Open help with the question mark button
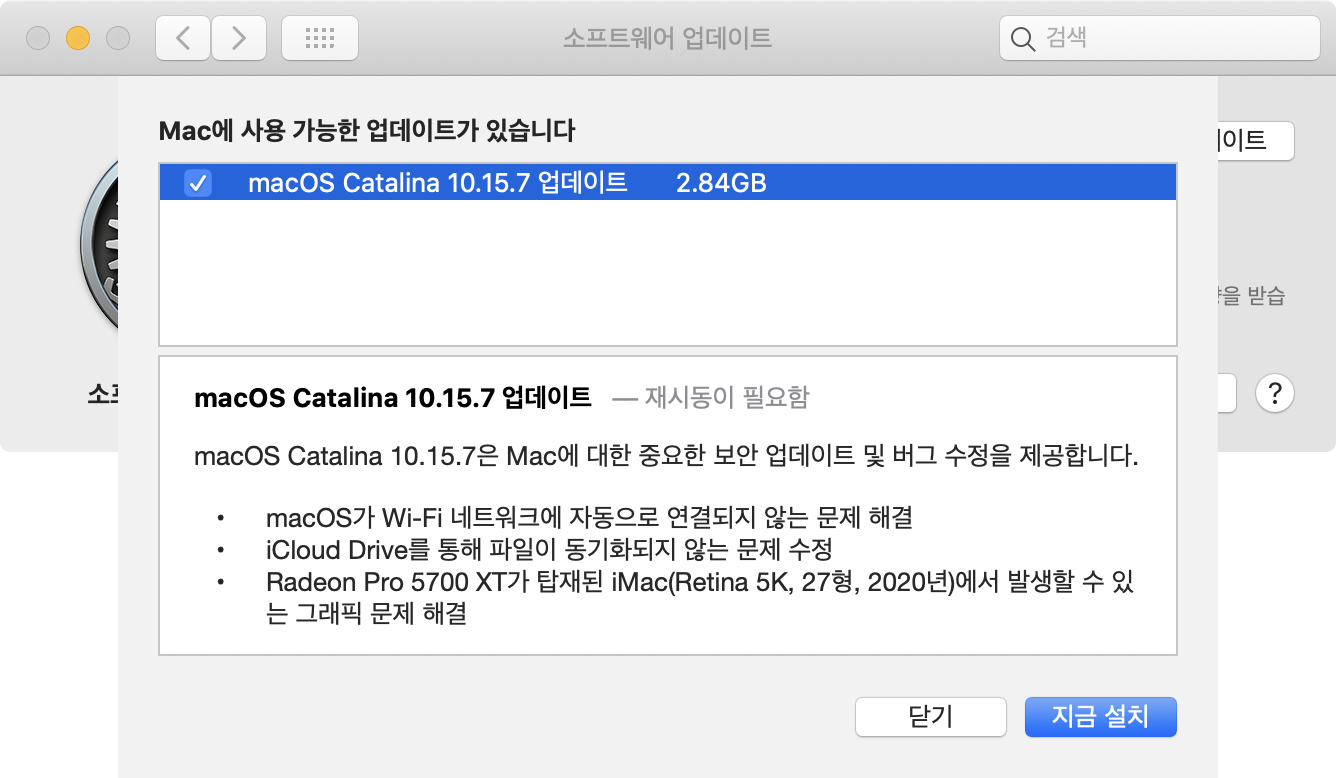This screenshot has height=778, width=1336. (x=1274, y=393)
